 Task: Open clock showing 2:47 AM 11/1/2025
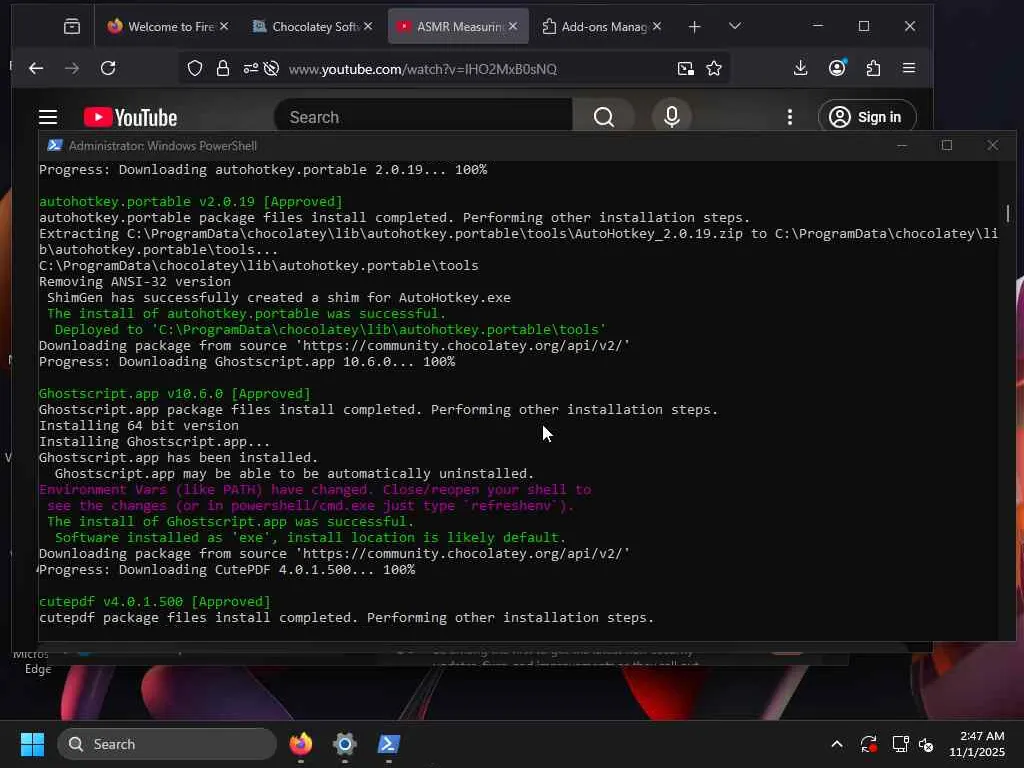977,744
